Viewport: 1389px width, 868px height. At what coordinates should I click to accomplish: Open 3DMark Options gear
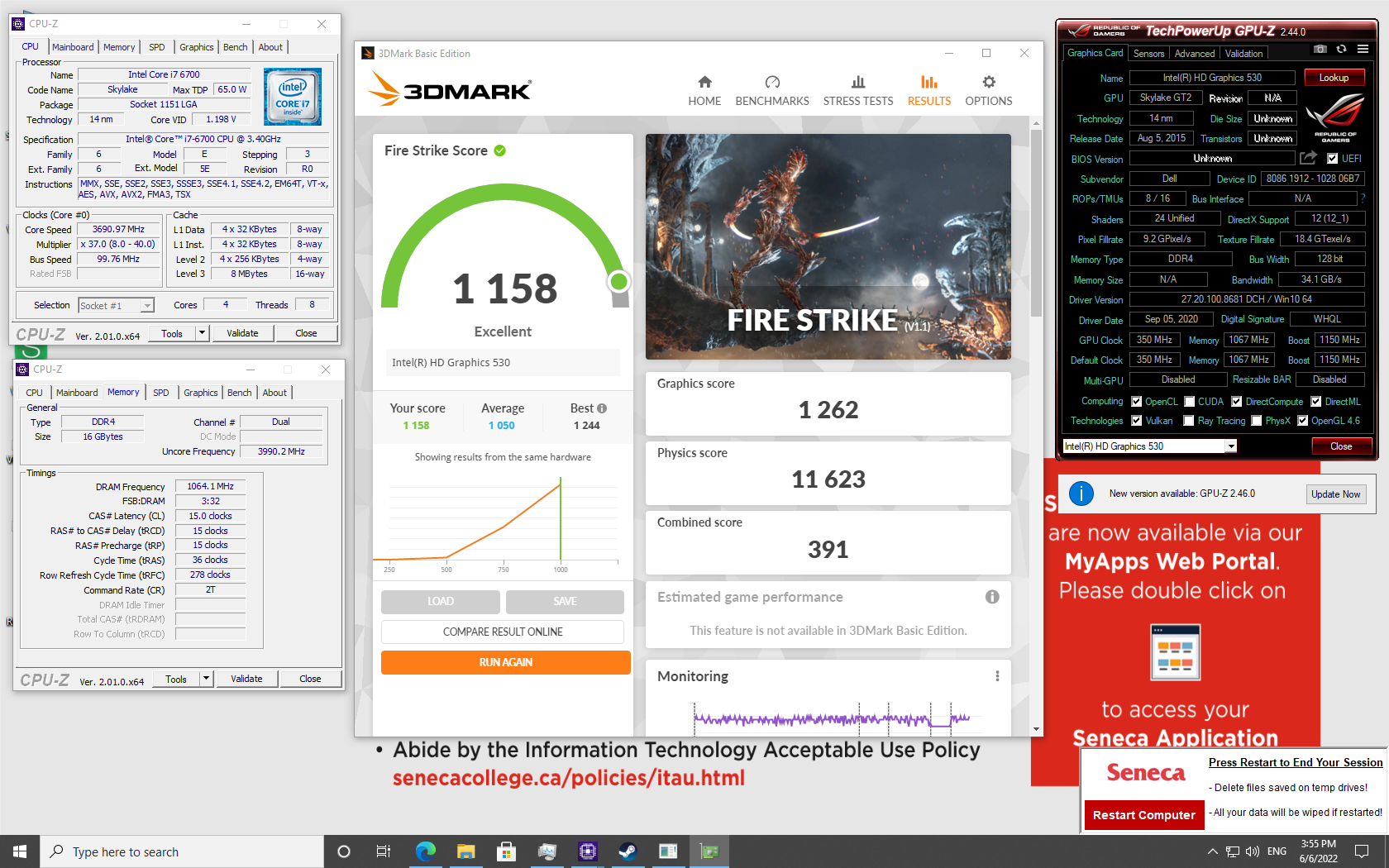point(989,91)
